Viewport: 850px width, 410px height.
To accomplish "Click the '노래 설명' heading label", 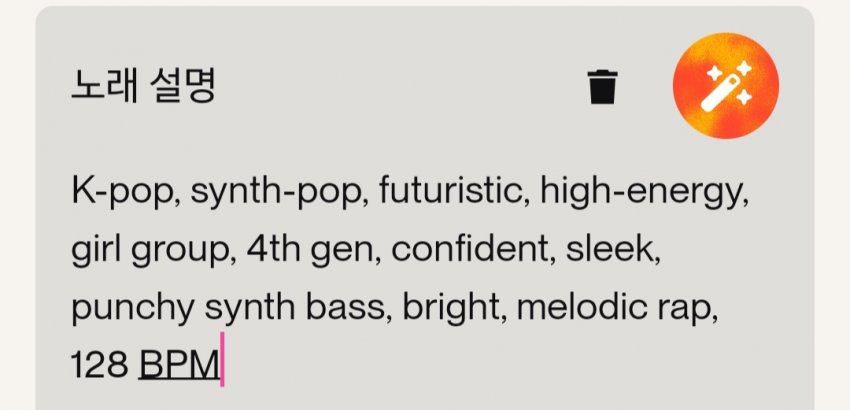I will pos(144,87).
